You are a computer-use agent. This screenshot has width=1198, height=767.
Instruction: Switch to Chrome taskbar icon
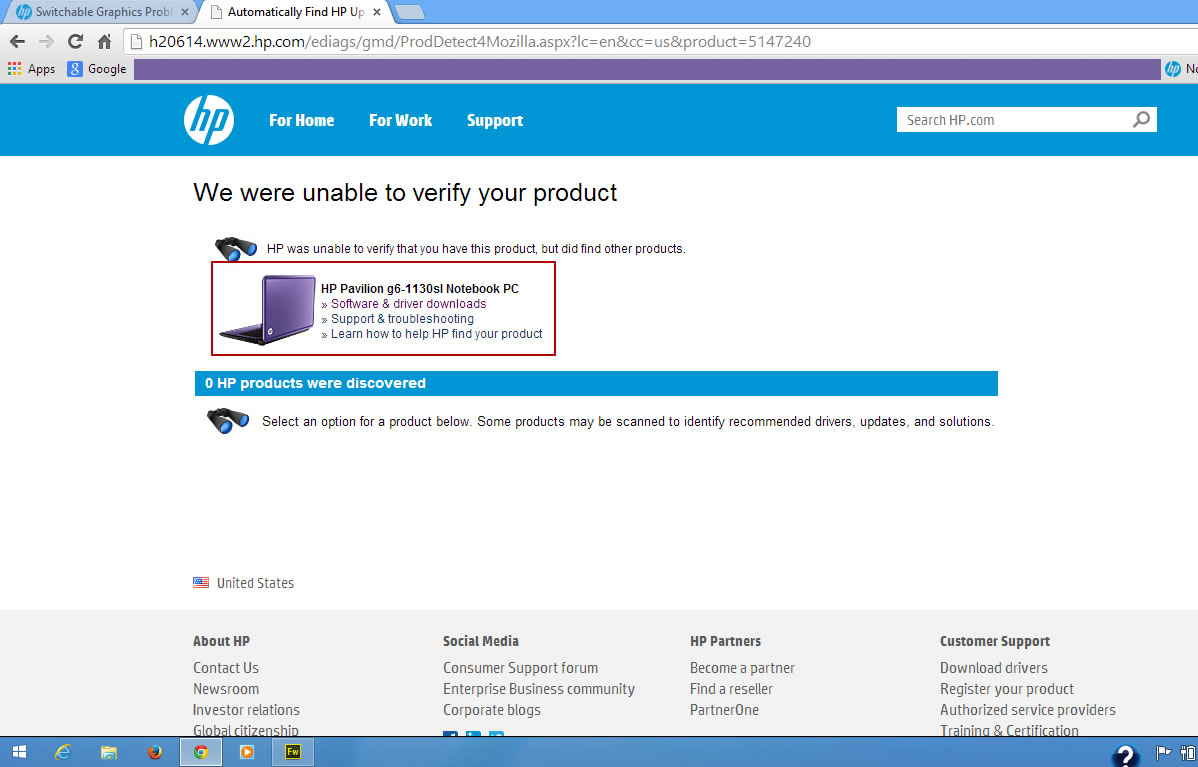[x=201, y=752]
